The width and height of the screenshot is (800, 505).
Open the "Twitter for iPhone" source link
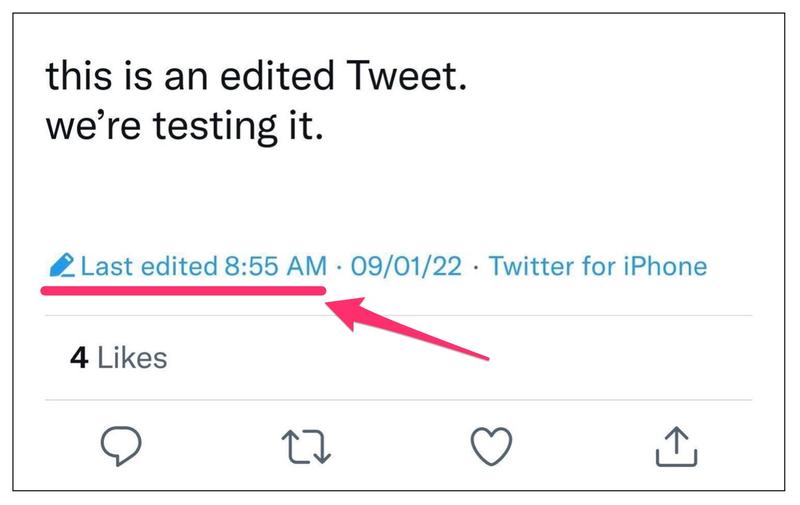[597, 266]
